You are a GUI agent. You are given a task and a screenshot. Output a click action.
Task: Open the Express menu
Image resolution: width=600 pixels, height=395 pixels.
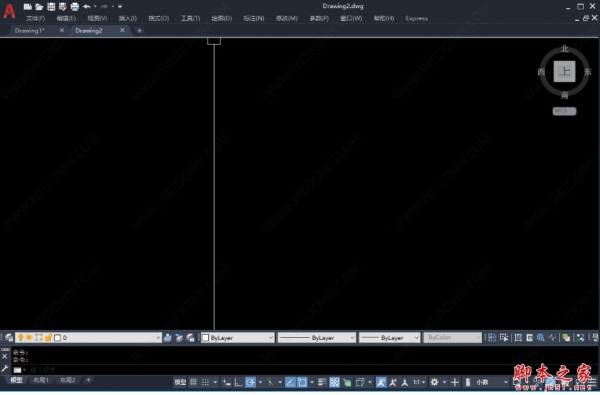417,18
